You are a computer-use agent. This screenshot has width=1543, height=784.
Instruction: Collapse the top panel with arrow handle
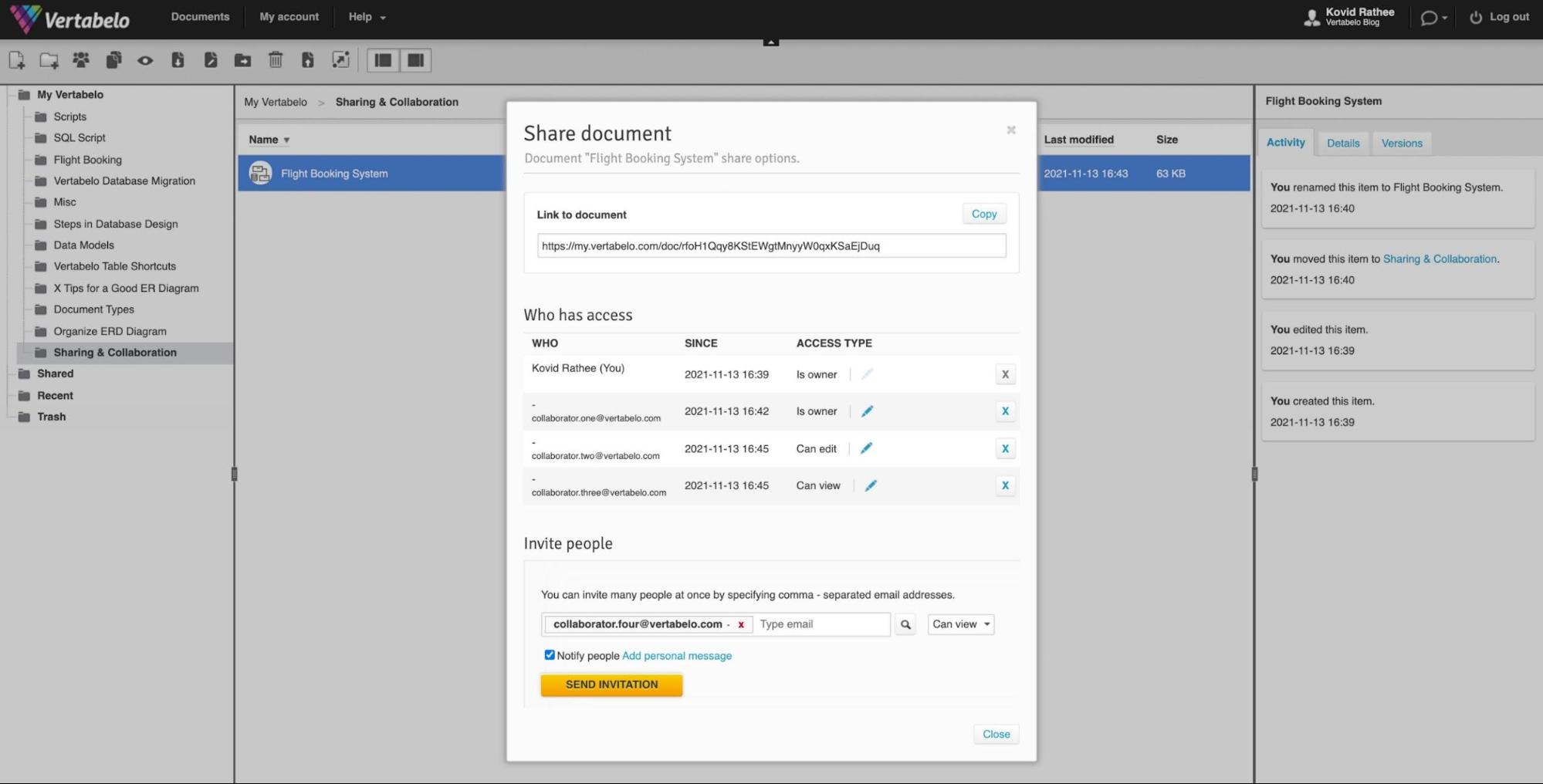(x=770, y=42)
